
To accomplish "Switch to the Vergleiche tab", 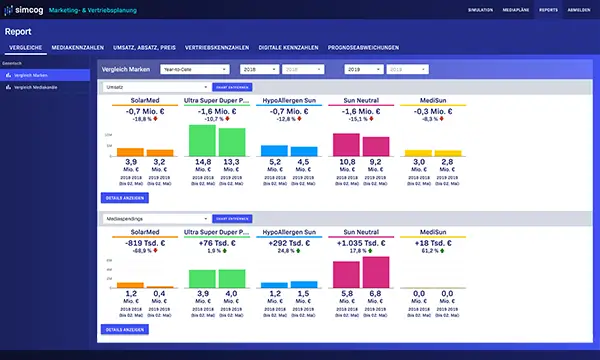I will point(26,47).
